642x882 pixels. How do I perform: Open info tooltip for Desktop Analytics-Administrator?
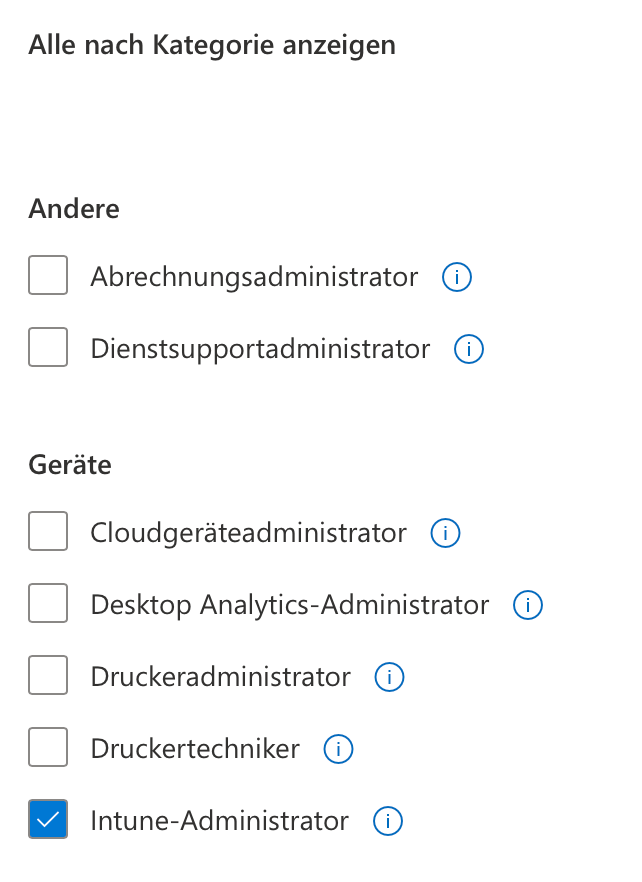click(527, 605)
